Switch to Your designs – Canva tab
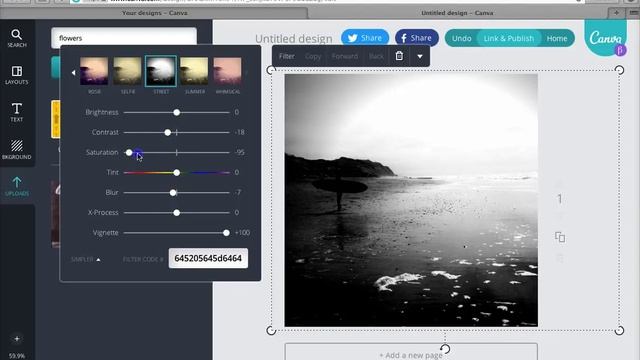This screenshot has height=360, width=640. pos(155,13)
